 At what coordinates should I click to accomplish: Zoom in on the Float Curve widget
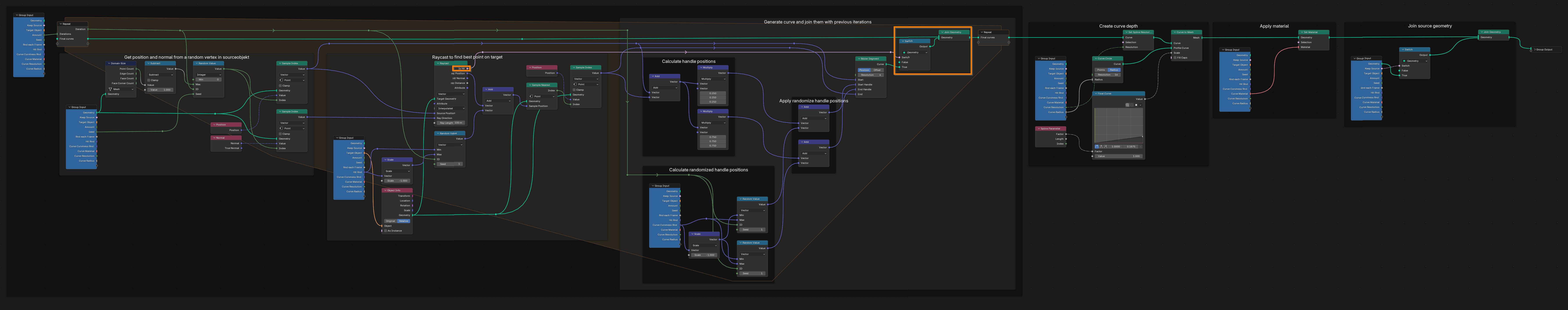pos(1127,105)
